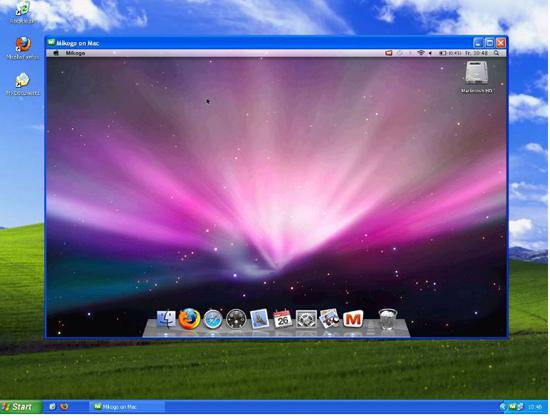Open the Mikogo menu in Mac menu bar
This screenshot has height=418, width=550.
click(75, 53)
